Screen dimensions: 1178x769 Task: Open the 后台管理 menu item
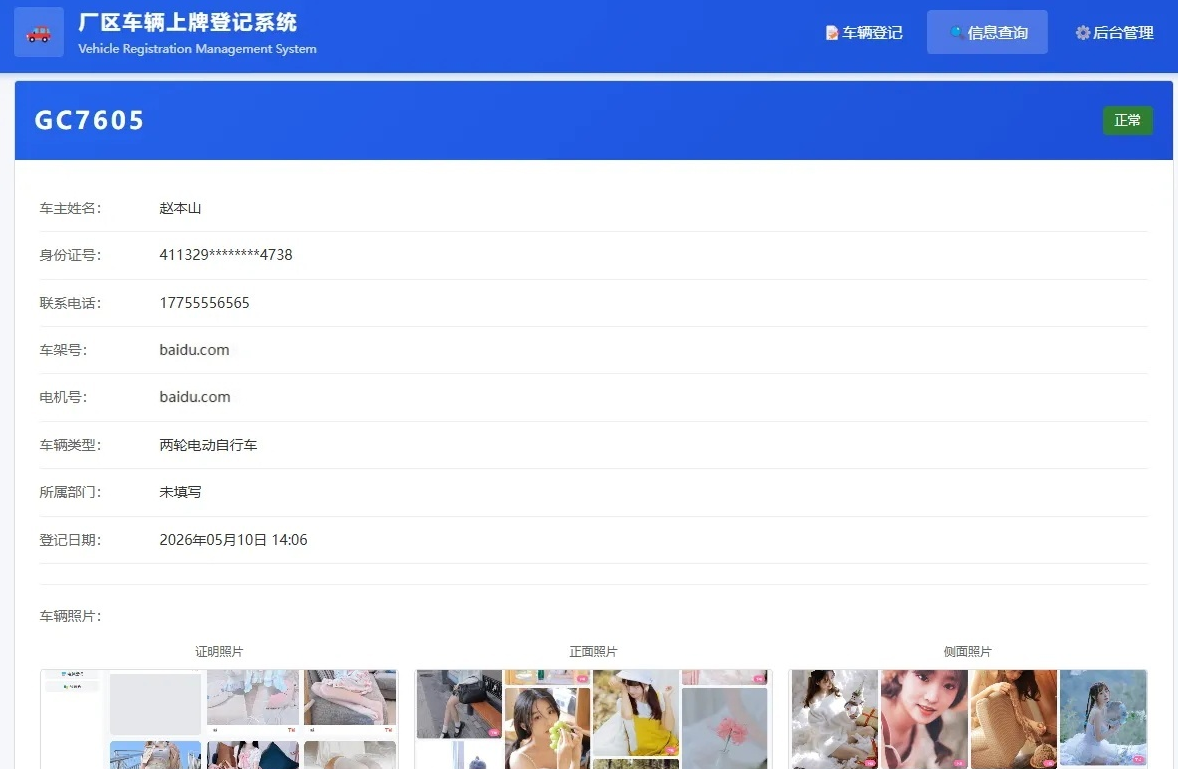point(1114,32)
